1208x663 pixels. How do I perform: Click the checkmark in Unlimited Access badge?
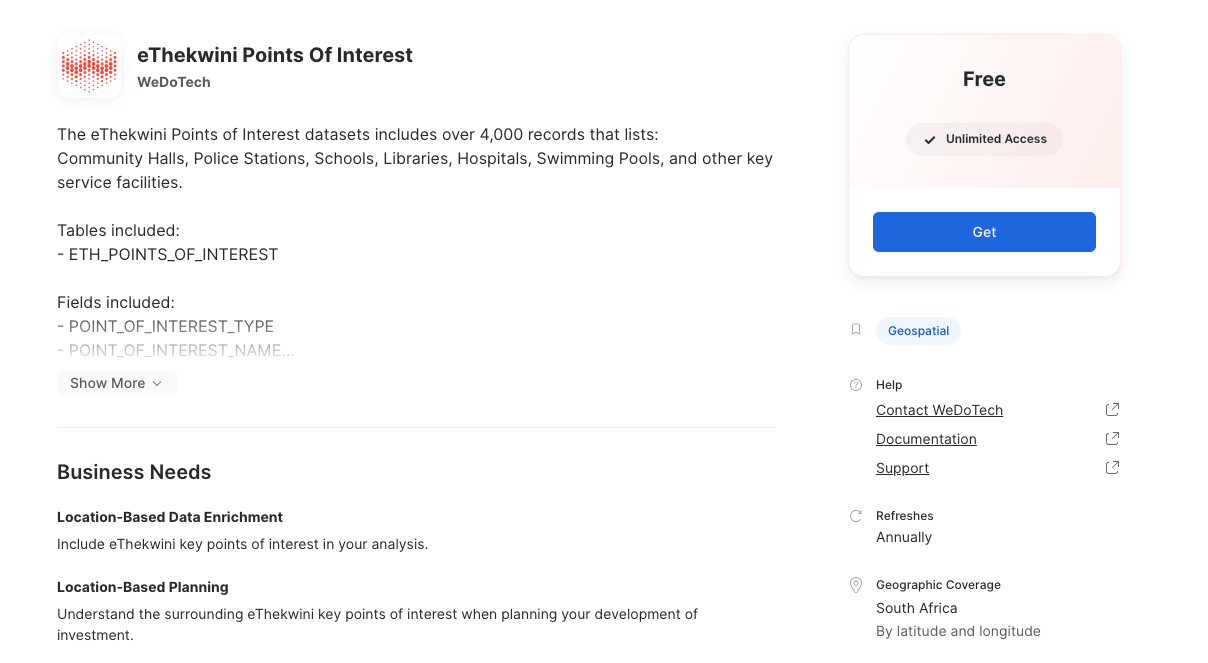(930, 140)
